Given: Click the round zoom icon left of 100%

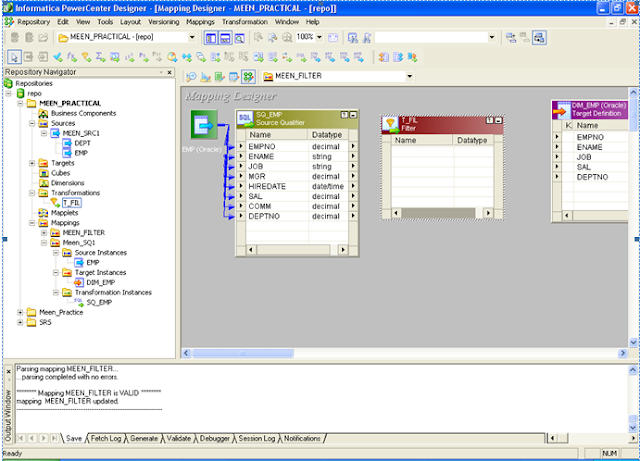Looking at the screenshot, I should (x=287, y=38).
